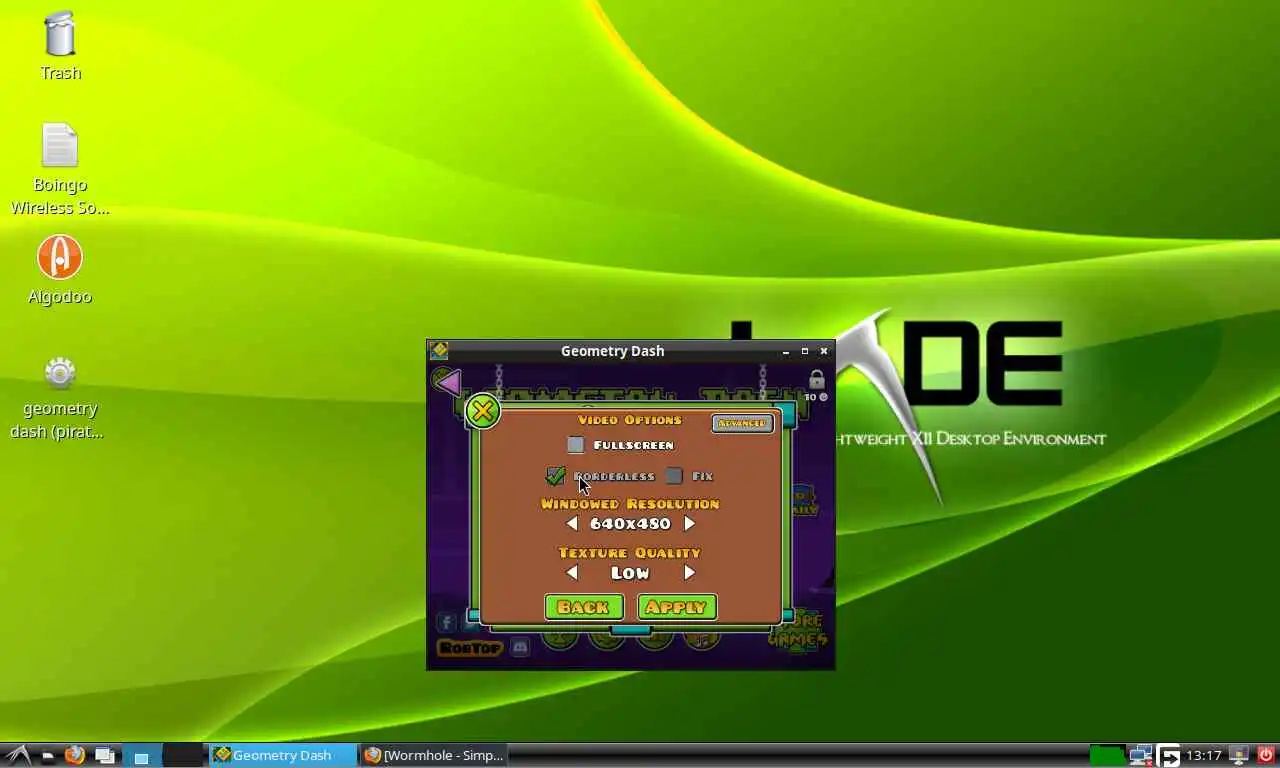
Task: Open the network status tray icon
Action: pos(1141,756)
